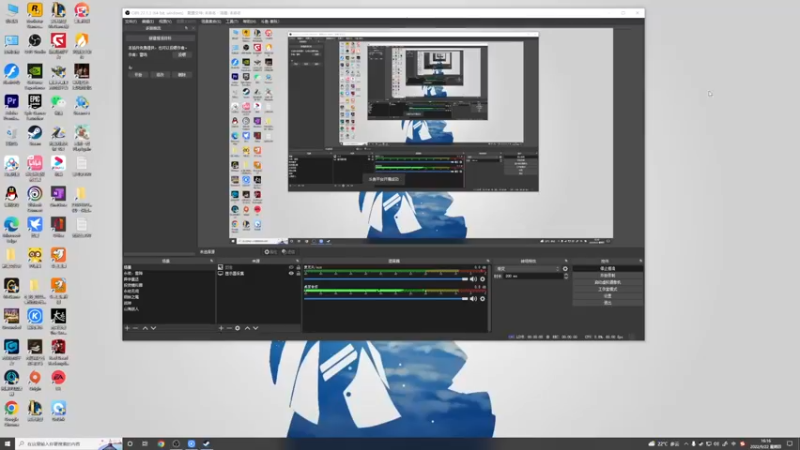
Task: Open settings gear for second mixer track
Action: (x=483, y=298)
